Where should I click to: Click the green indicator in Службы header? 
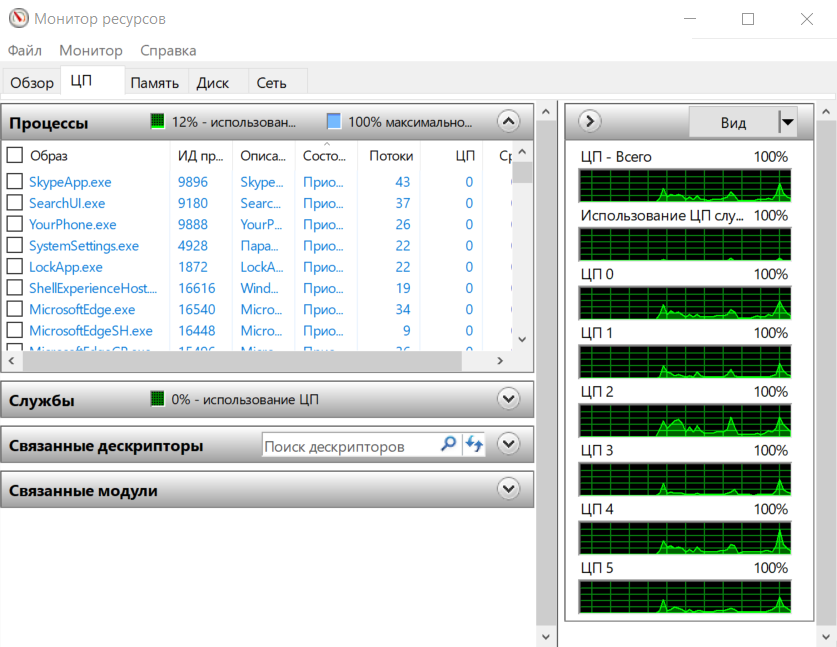157,398
